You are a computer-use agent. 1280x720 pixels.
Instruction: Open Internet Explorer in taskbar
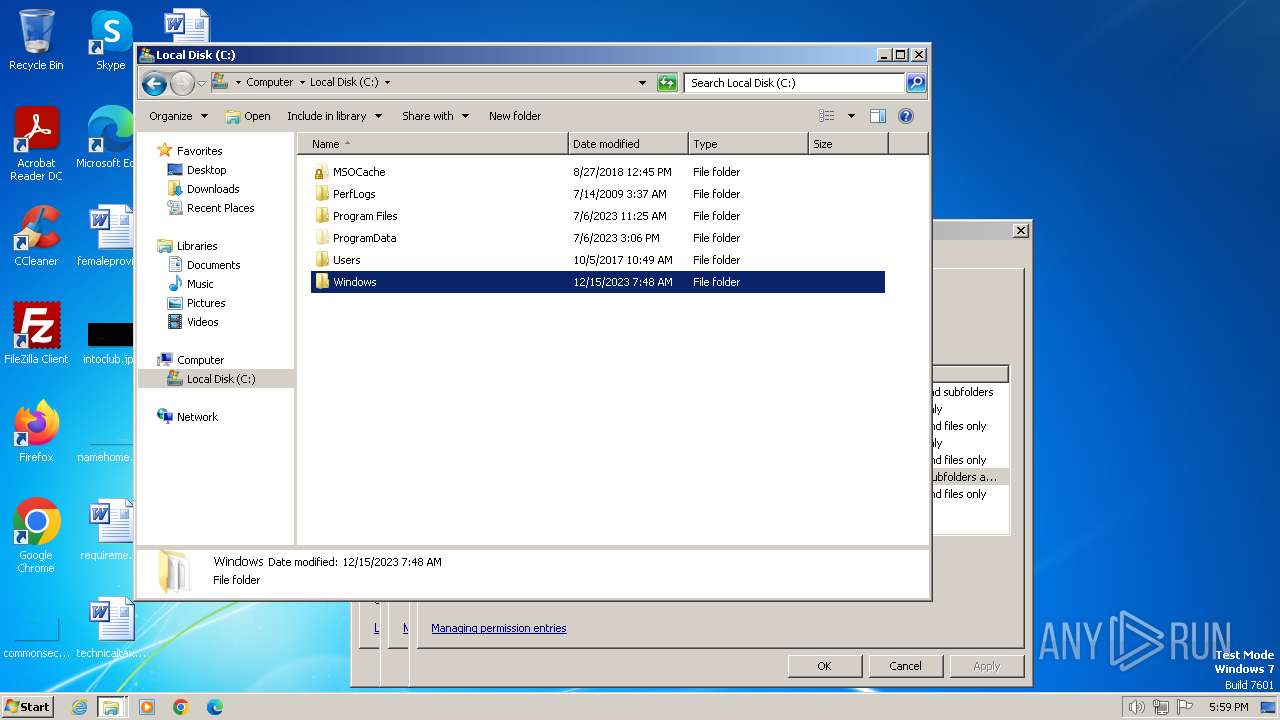coord(79,707)
